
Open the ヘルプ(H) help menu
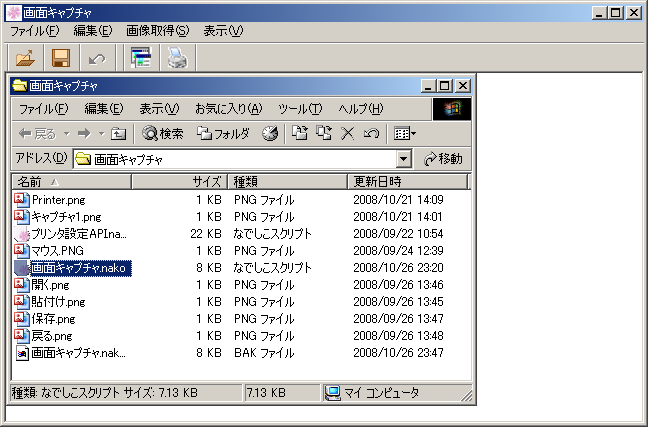(361, 109)
